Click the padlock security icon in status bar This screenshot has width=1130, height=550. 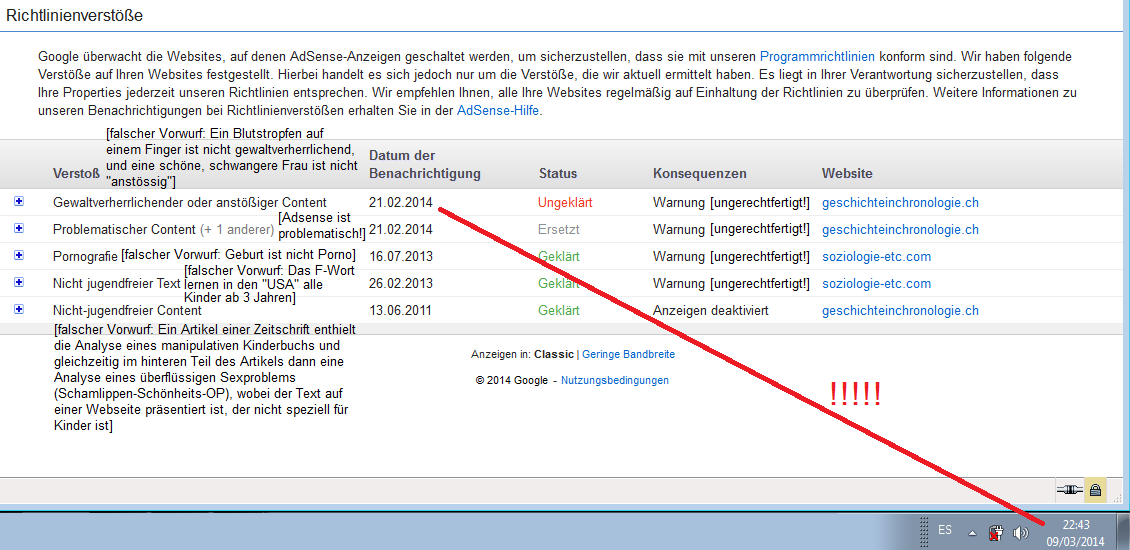coord(1095,490)
